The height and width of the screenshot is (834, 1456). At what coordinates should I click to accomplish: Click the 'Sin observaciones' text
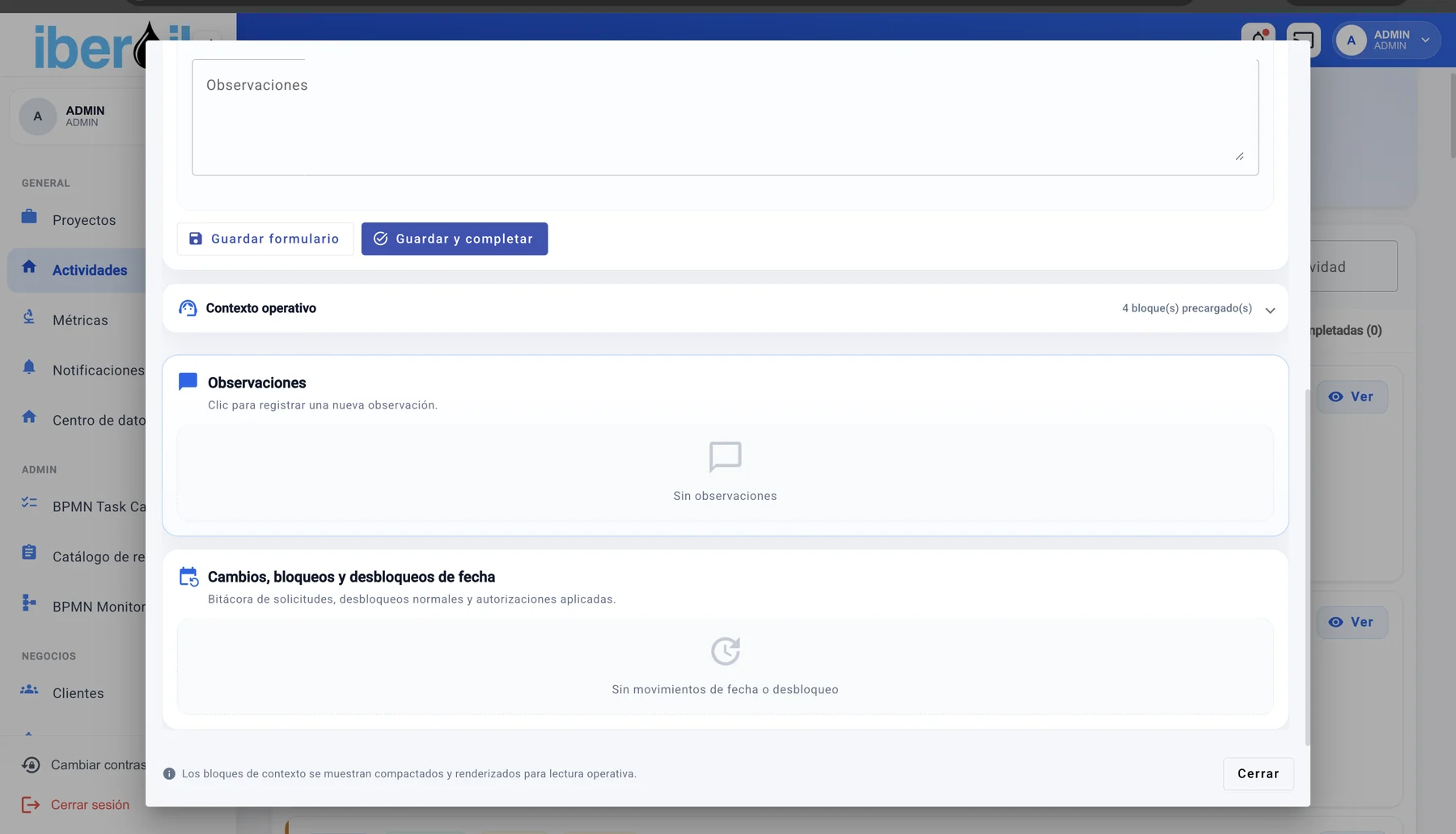pyautogui.click(x=725, y=497)
